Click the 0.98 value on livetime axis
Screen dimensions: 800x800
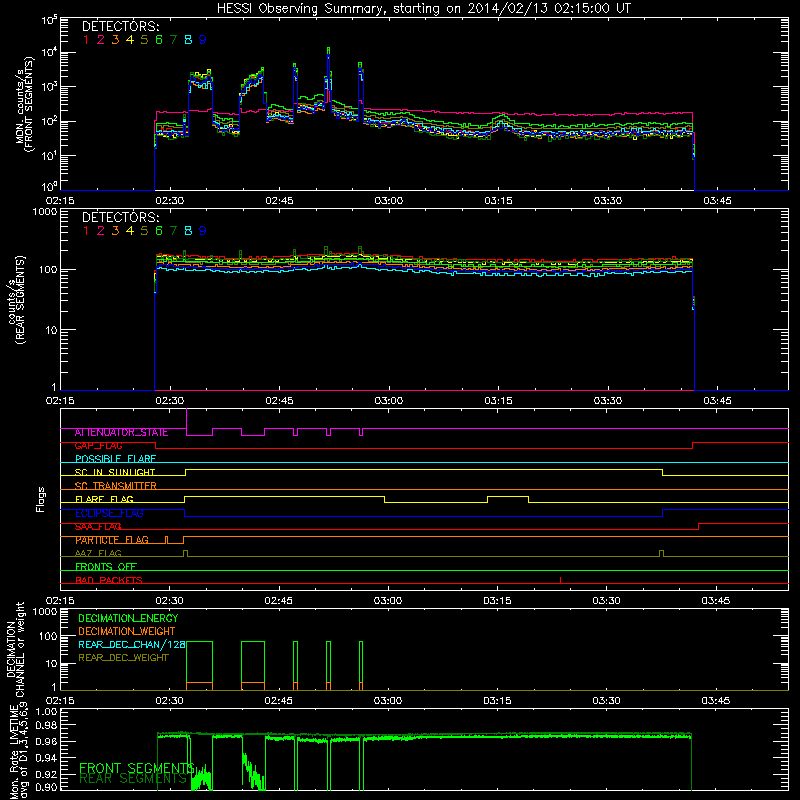(46, 725)
